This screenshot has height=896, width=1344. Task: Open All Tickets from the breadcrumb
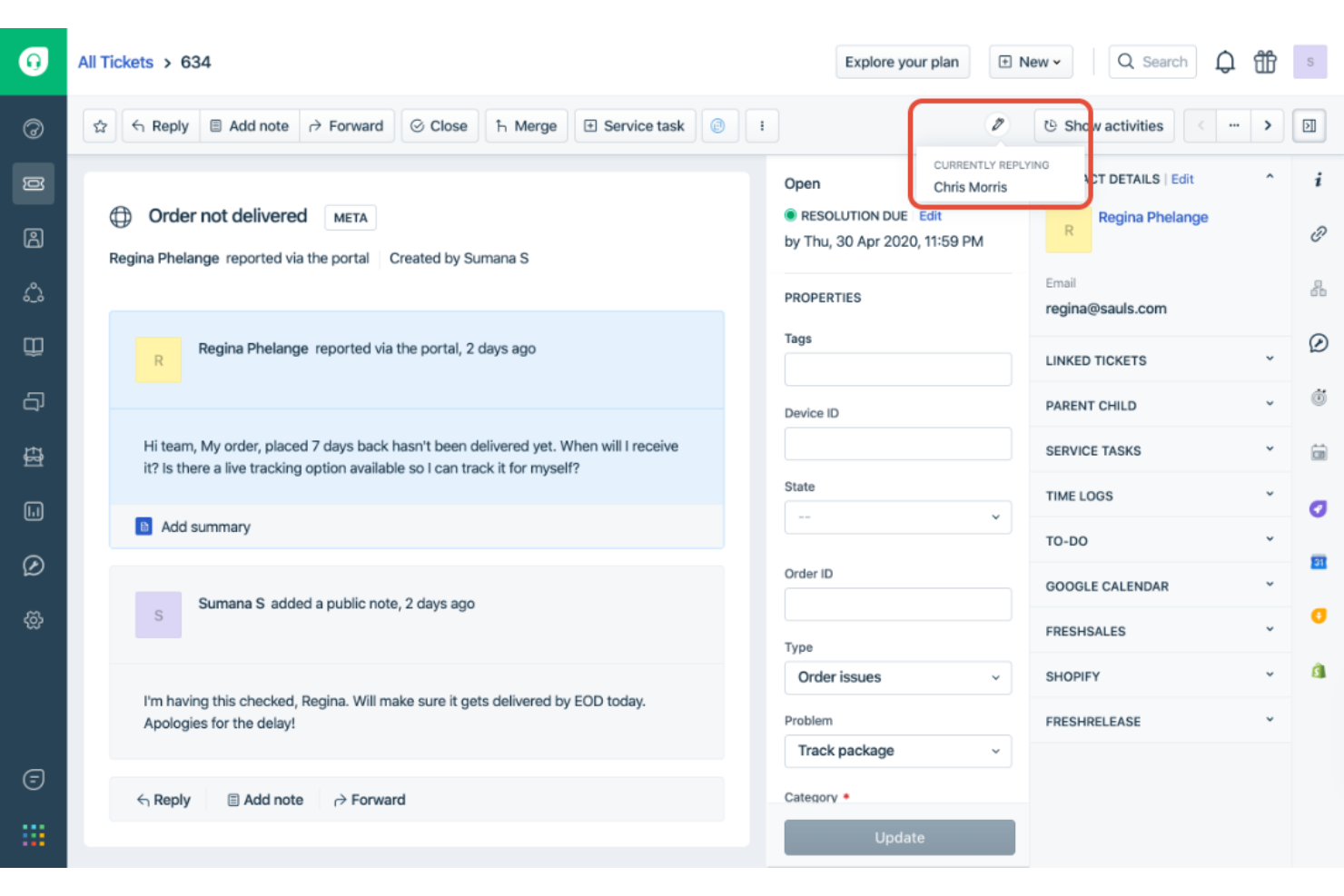pyautogui.click(x=115, y=62)
